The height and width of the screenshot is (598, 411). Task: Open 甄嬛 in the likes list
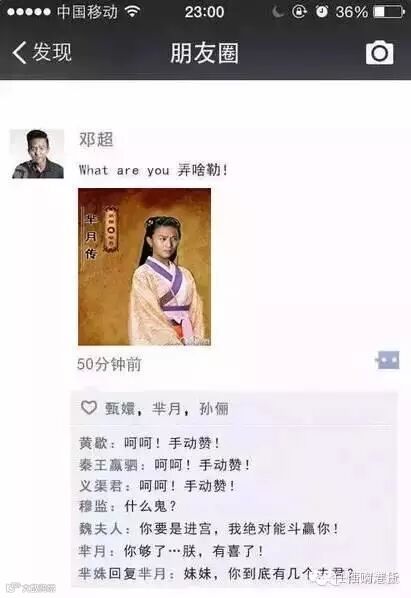(120, 408)
